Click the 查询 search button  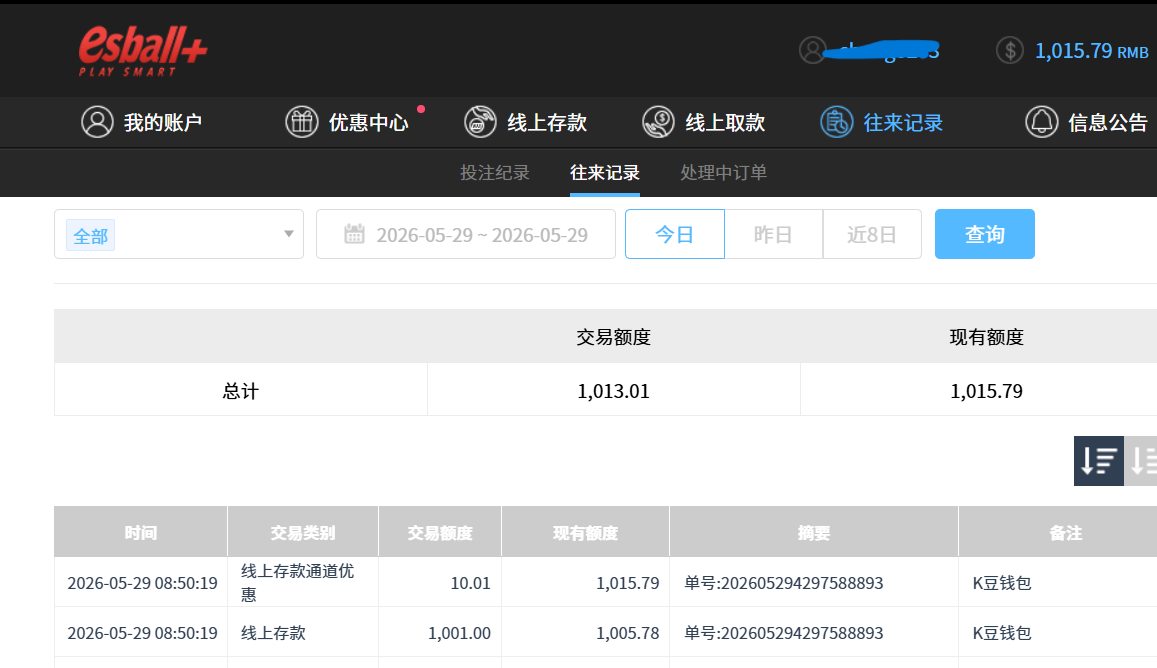(x=984, y=234)
